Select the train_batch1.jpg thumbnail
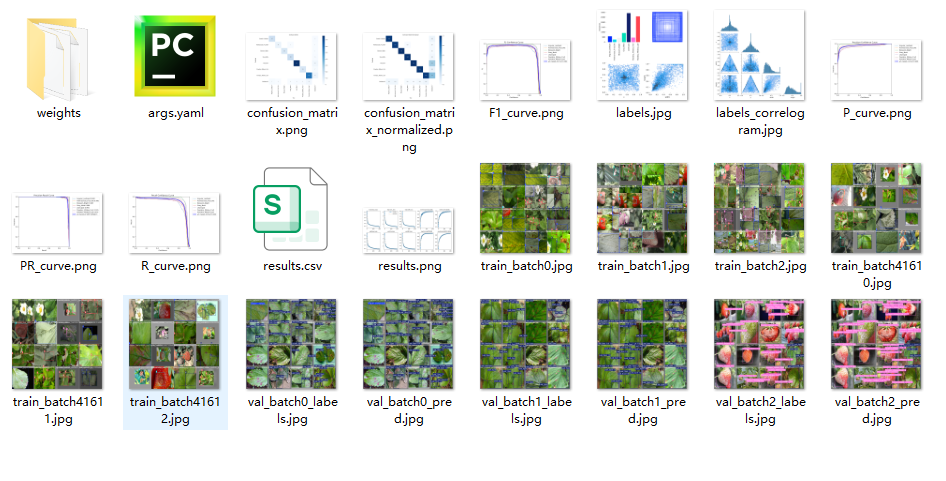 pyautogui.click(x=642, y=208)
